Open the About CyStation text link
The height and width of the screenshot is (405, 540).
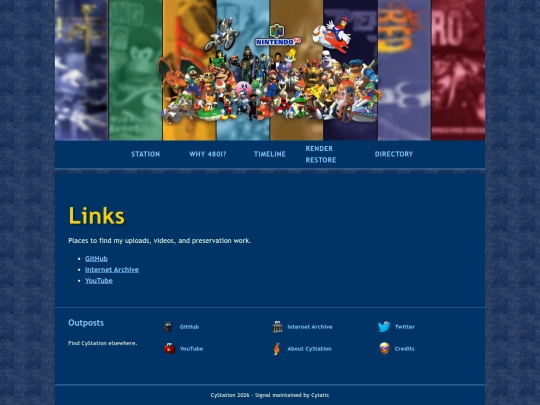[310, 349]
